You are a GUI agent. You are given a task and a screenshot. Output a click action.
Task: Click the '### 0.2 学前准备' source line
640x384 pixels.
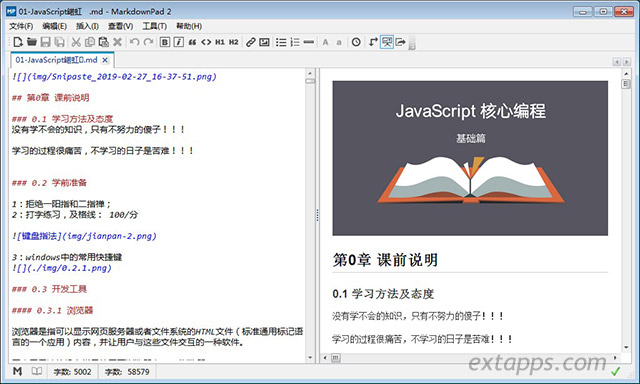(x=49, y=182)
